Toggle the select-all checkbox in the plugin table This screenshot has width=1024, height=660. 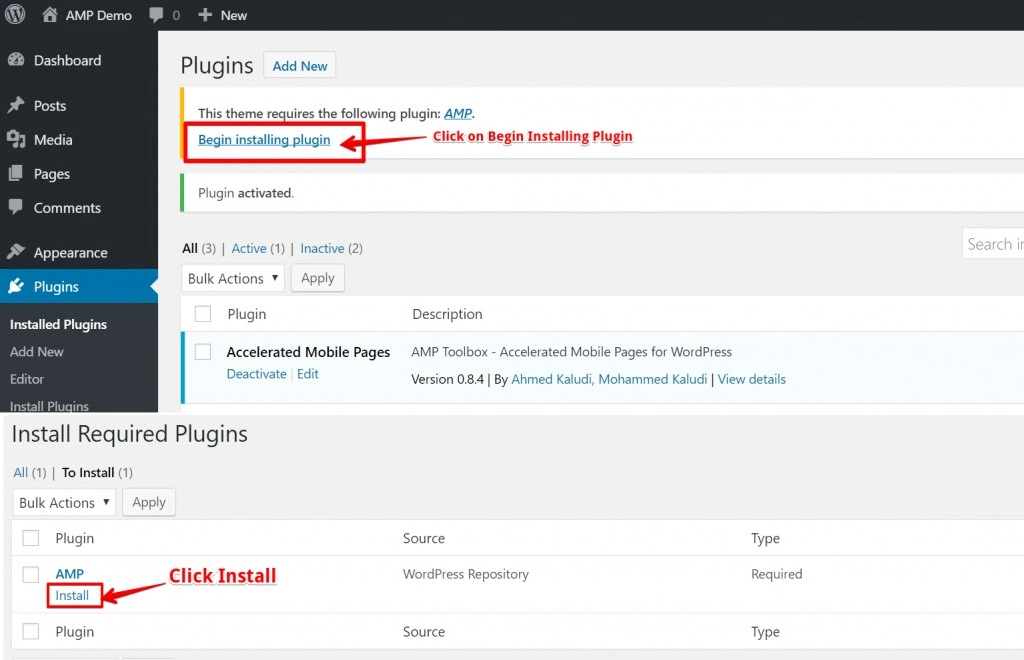[x=203, y=313]
